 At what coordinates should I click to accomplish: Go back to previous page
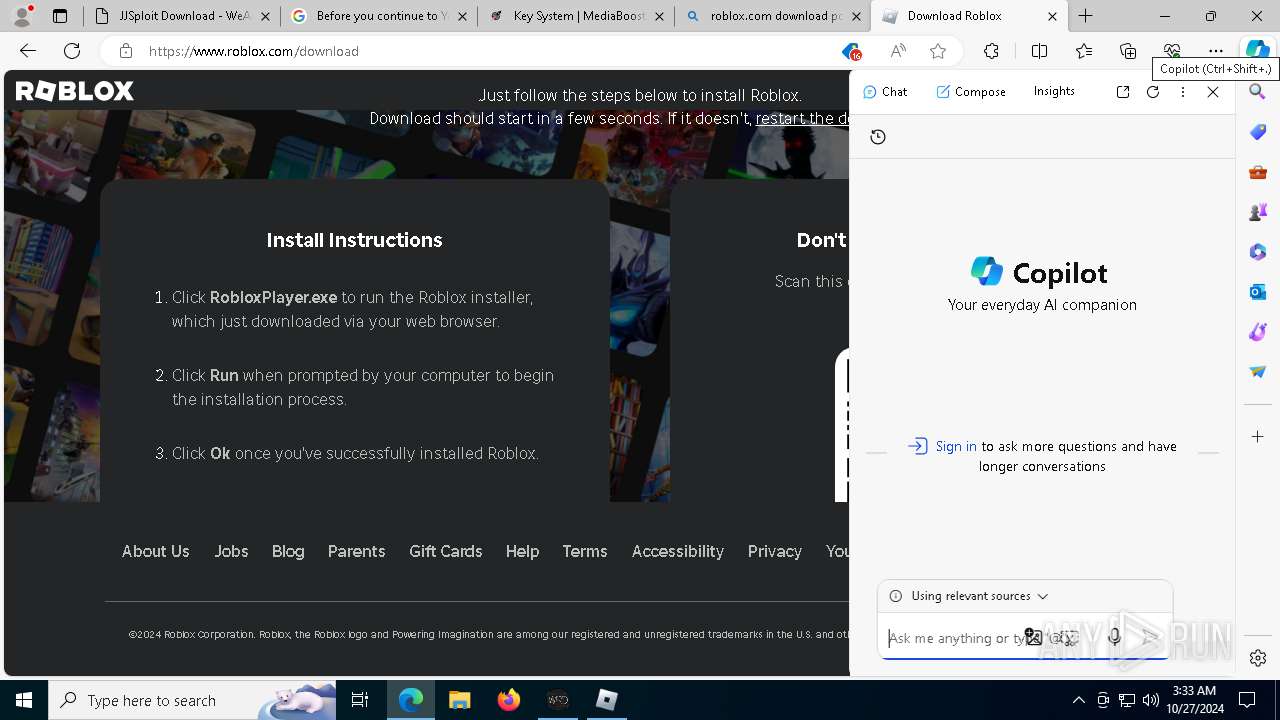(28, 51)
